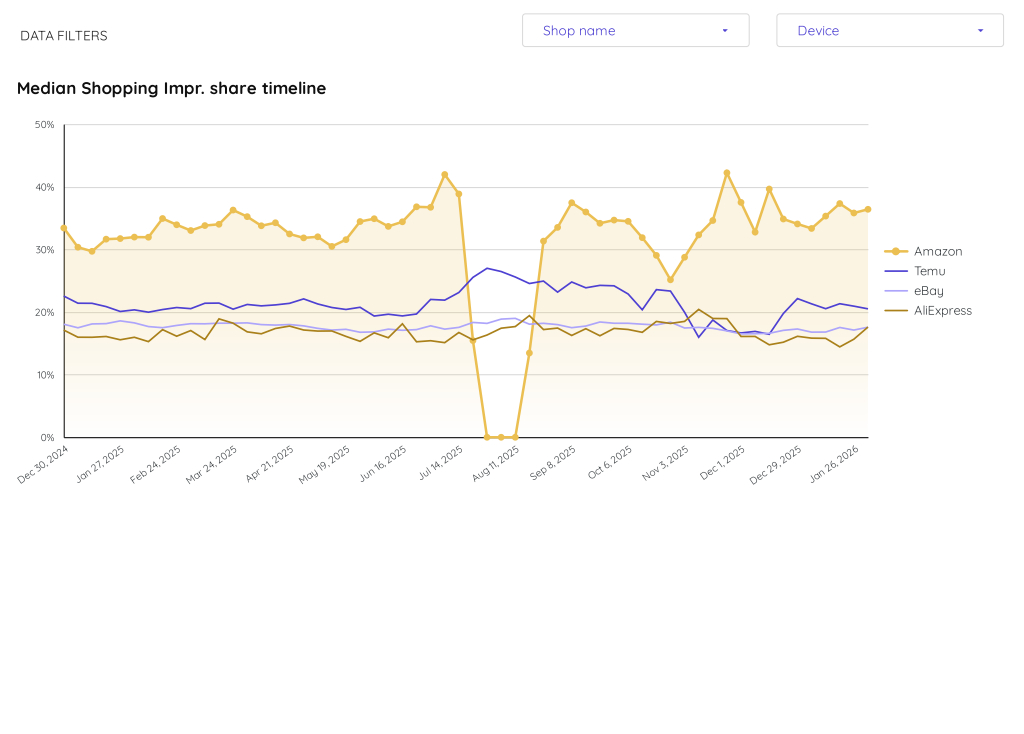The height and width of the screenshot is (734, 1024).
Task: Toggle the Amazon series in the legend
Action: tap(937, 251)
